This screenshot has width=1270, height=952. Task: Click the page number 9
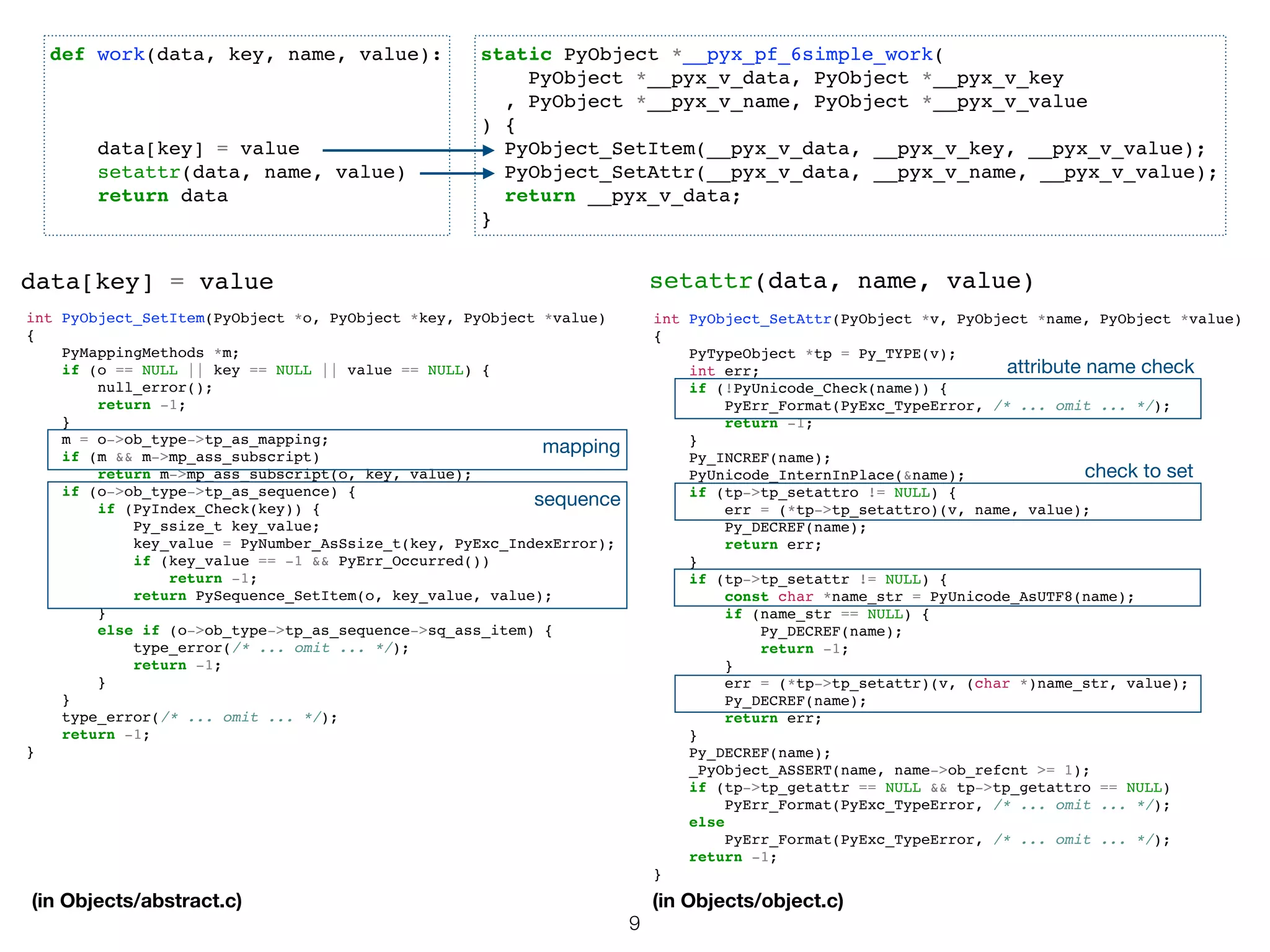634,923
